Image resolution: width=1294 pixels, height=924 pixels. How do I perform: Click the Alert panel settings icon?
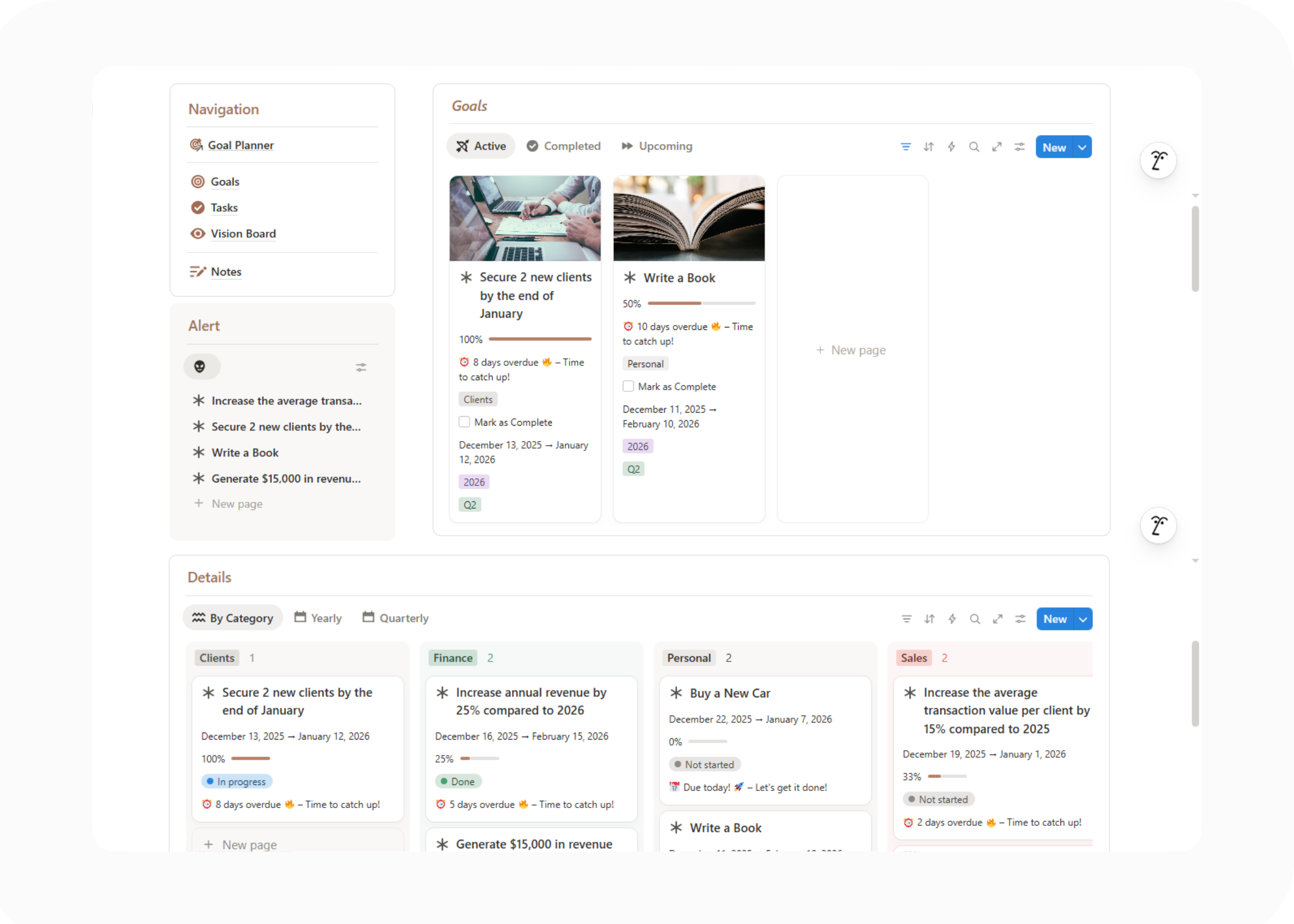pyautogui.click(x=361, y=367)
